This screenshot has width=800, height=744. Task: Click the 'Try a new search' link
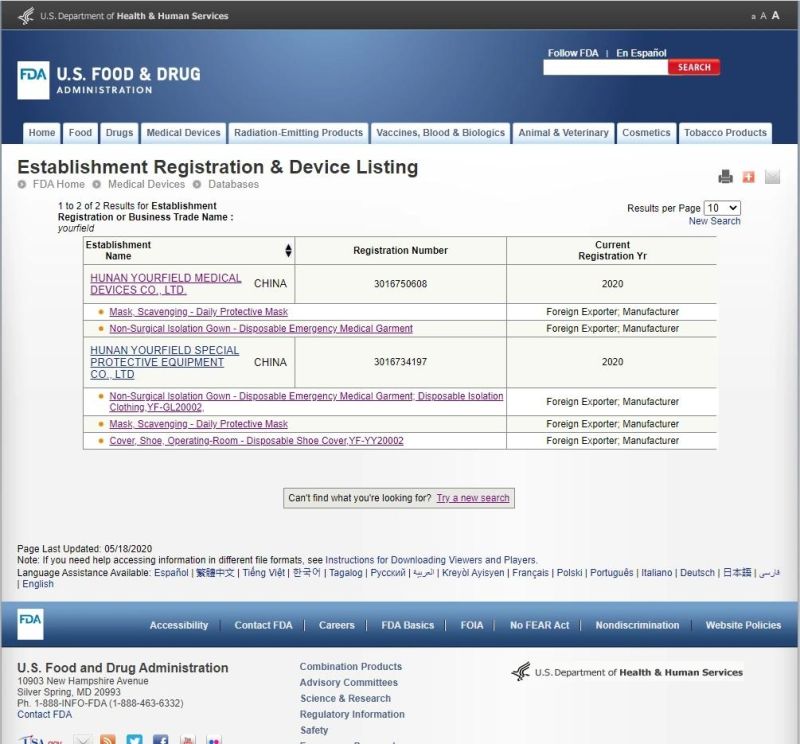coord(473,498)
